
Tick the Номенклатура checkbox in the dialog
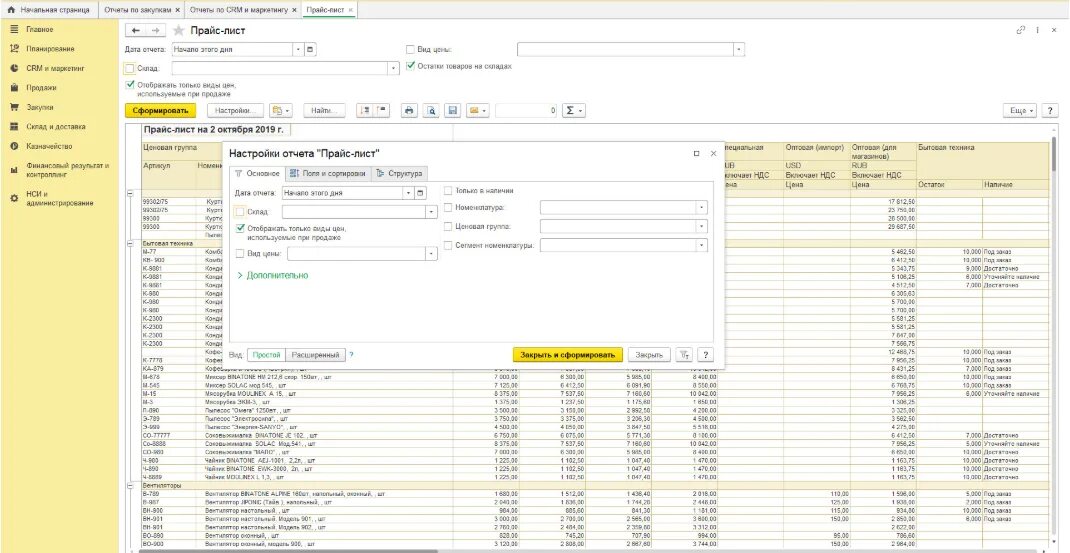(x=448, y=208)
